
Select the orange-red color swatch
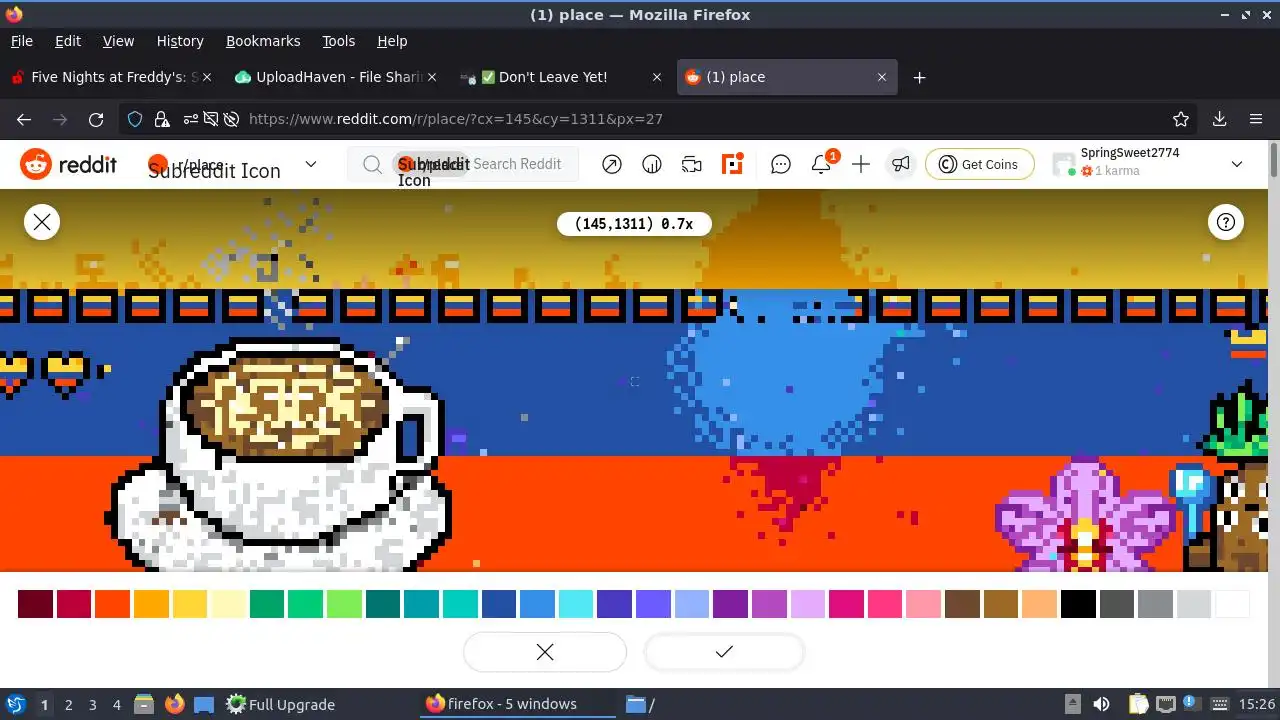tap(113, 604)
